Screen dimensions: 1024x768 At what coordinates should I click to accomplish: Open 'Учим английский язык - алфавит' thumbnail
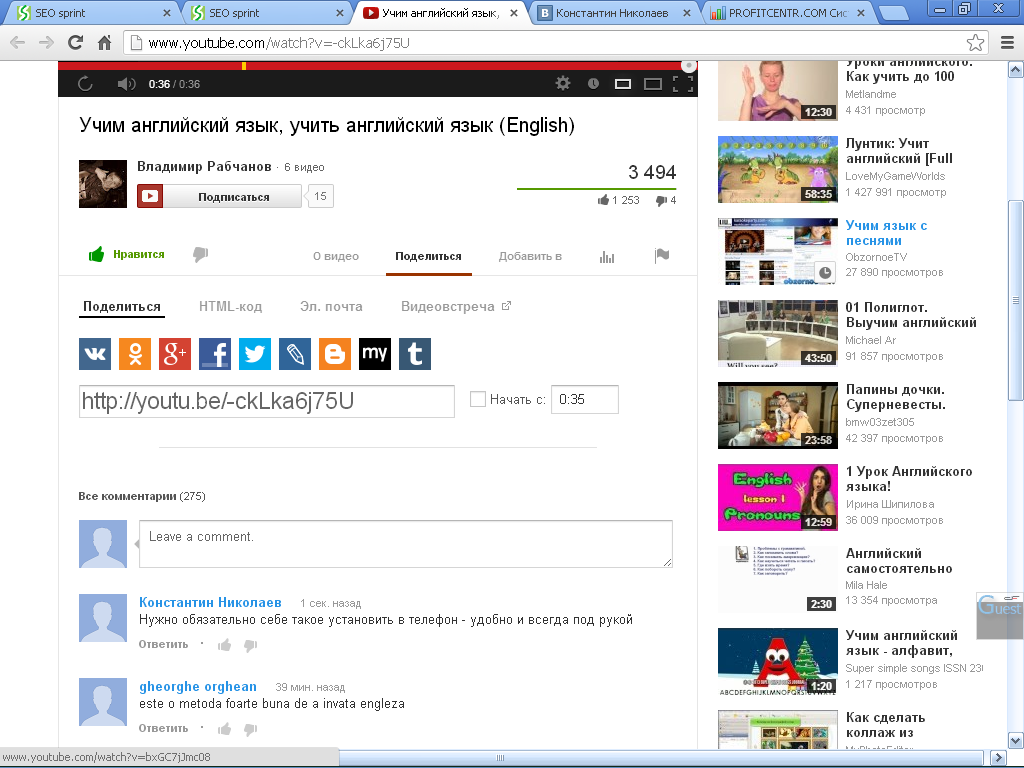click(x=777, y=662)
